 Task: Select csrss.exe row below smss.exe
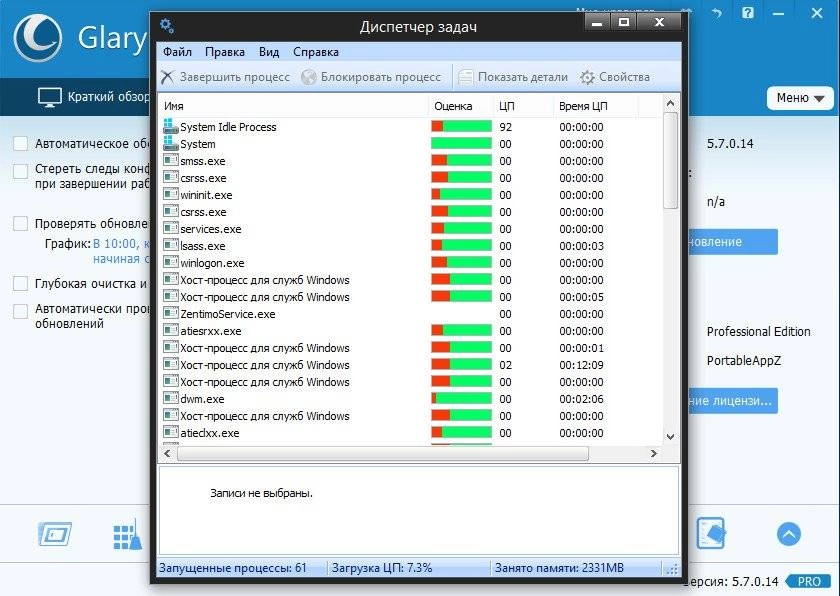click(410, 178)
